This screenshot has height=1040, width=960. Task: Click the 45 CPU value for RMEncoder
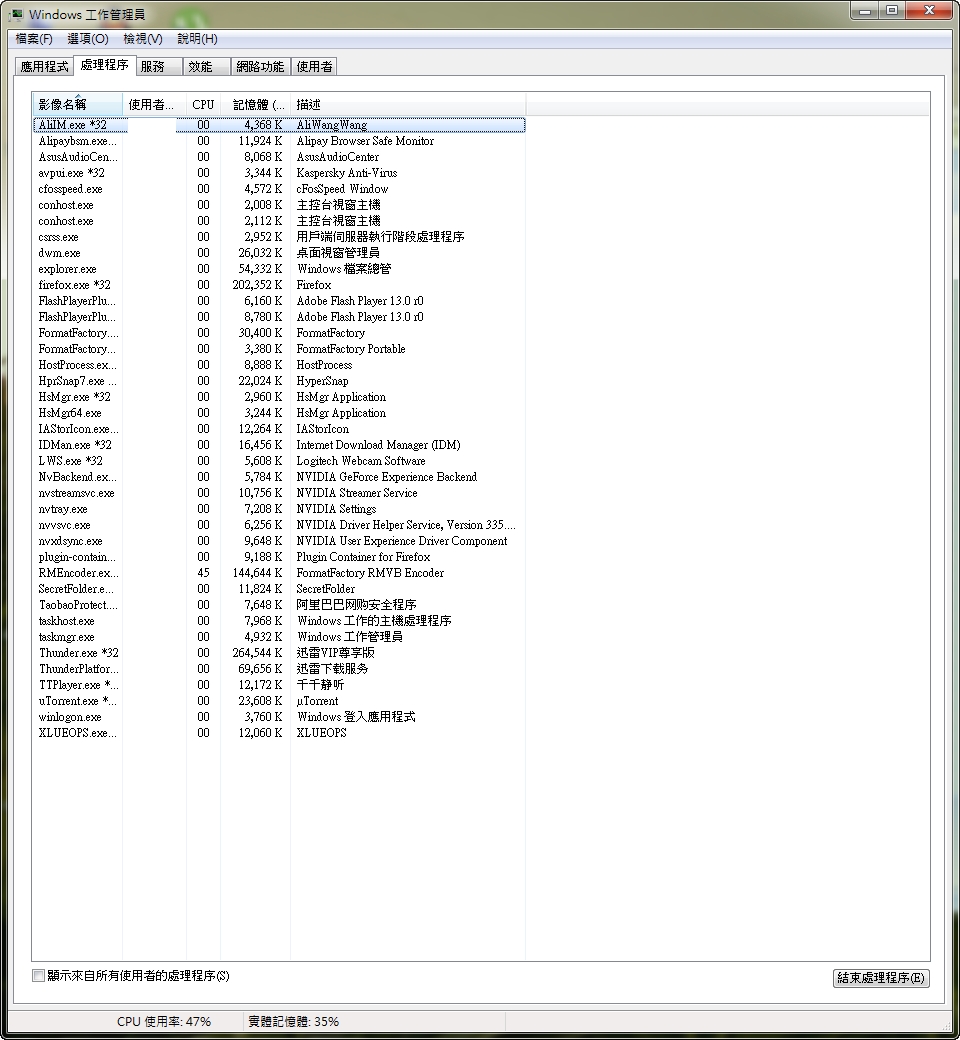coord(203,572)
